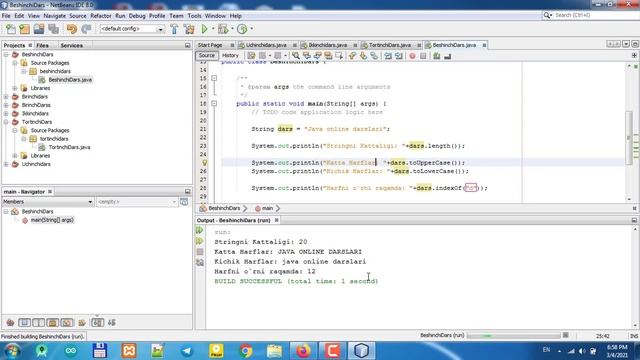
Task: Open the Refactor menu
Action: pyautogui.click(x=100, y=16)
